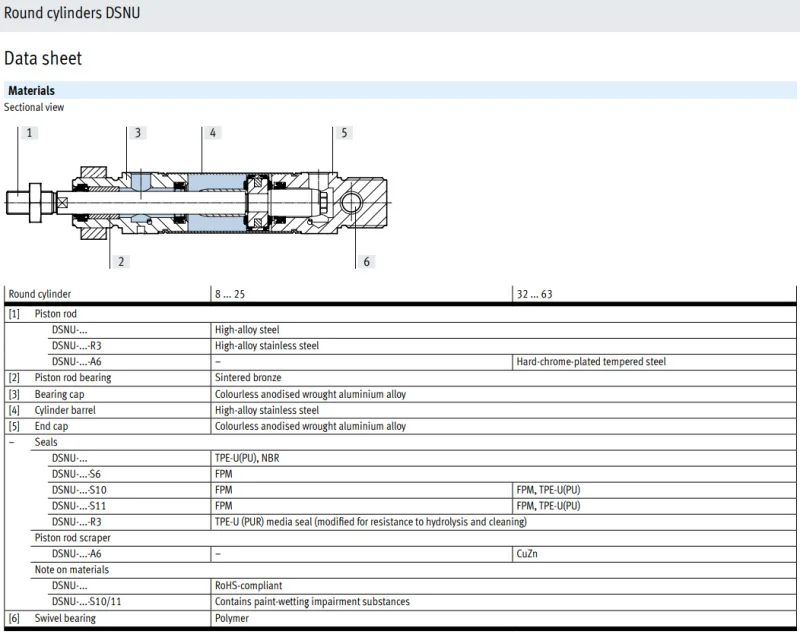Viewport: 800px width, 634px height.
Task: Click callout number 4 above the barrel
Action: click(x=213, y=132)
